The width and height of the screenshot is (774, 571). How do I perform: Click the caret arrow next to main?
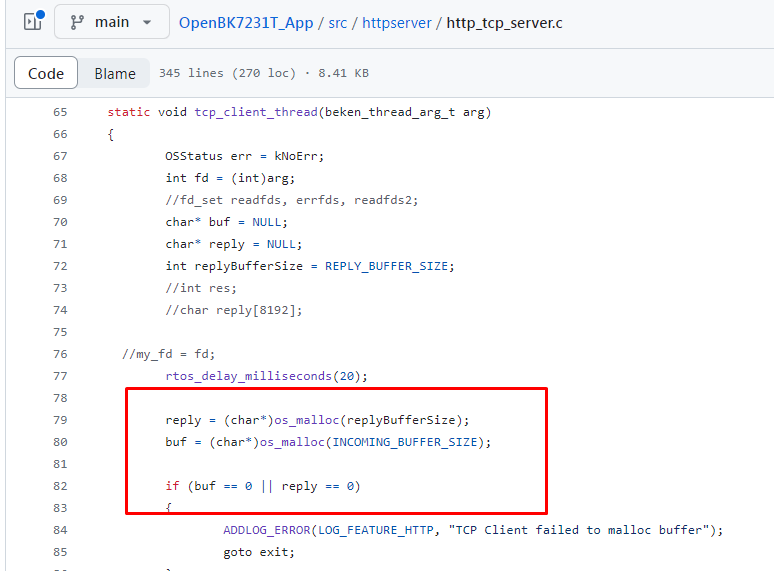point(147,22)
